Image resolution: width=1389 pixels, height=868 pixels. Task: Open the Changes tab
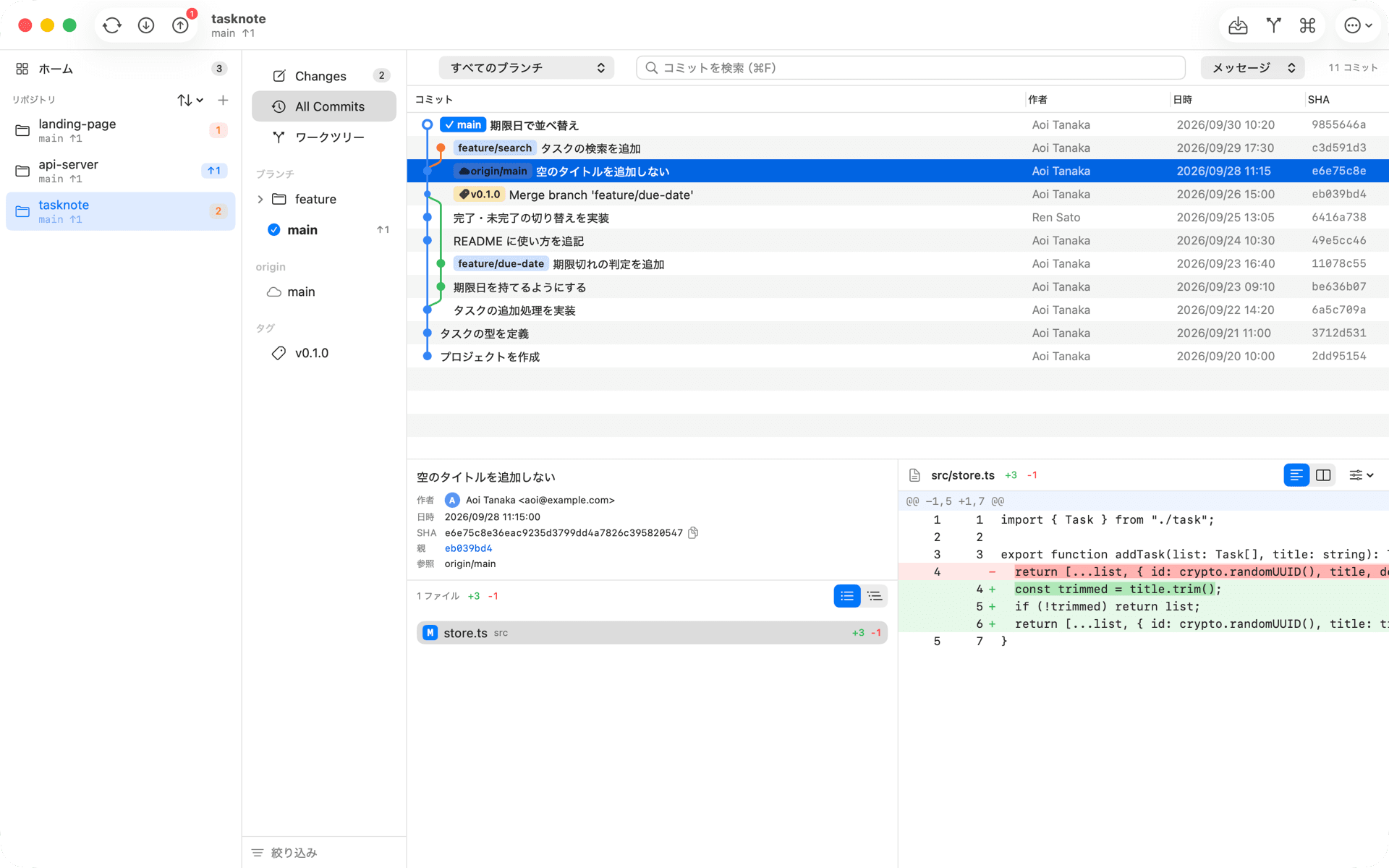tap(323, 76)
